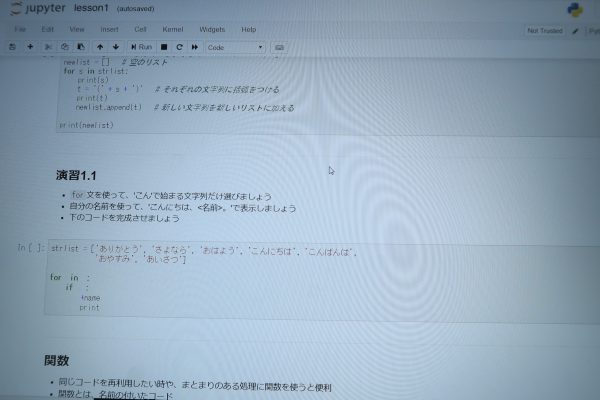Viewport: 600px width, 400px height.
Task: Open the File menu
Action: pos(20,29)
